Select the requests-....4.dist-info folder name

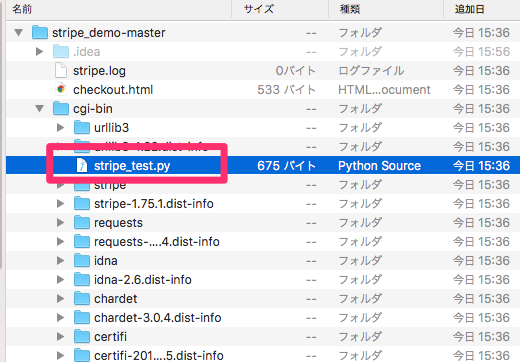pyautogui.click(x=157, y=242)
